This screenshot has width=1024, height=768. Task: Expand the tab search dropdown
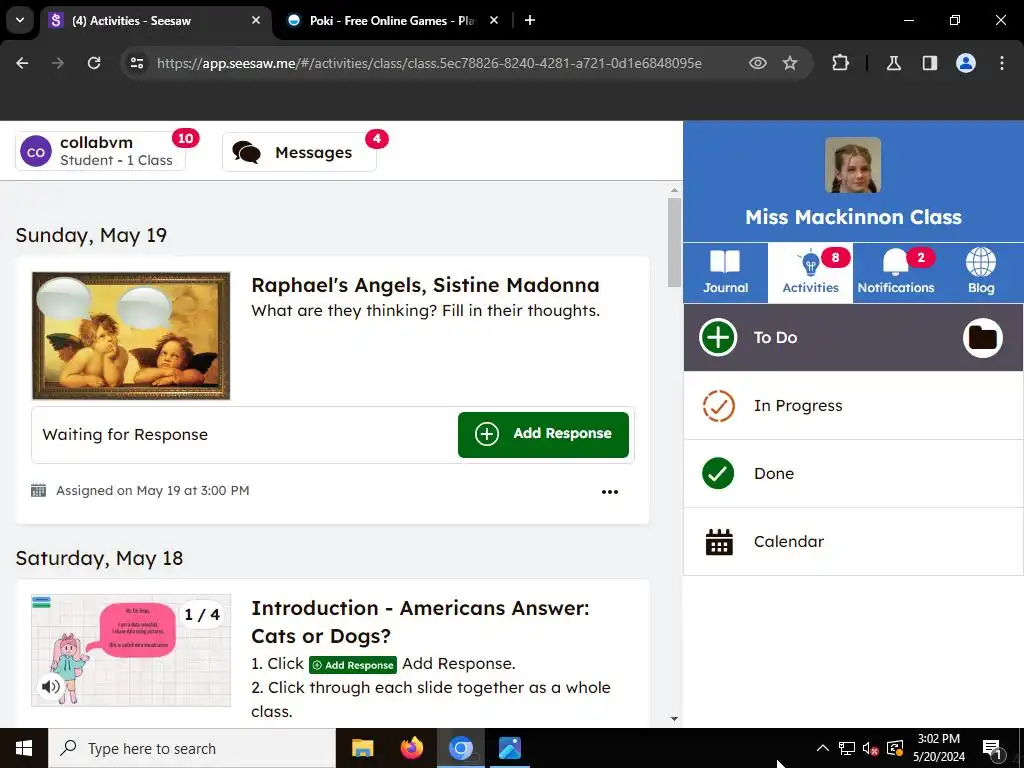tap(20, 20)
